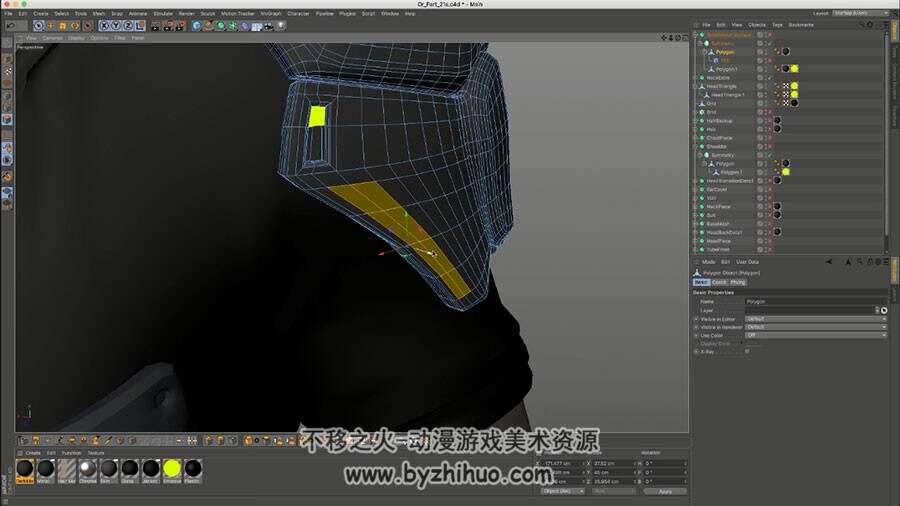This screenshot has width=900, height=506.
Task: Click the Render View clapperboard icon
Action: 156,26
